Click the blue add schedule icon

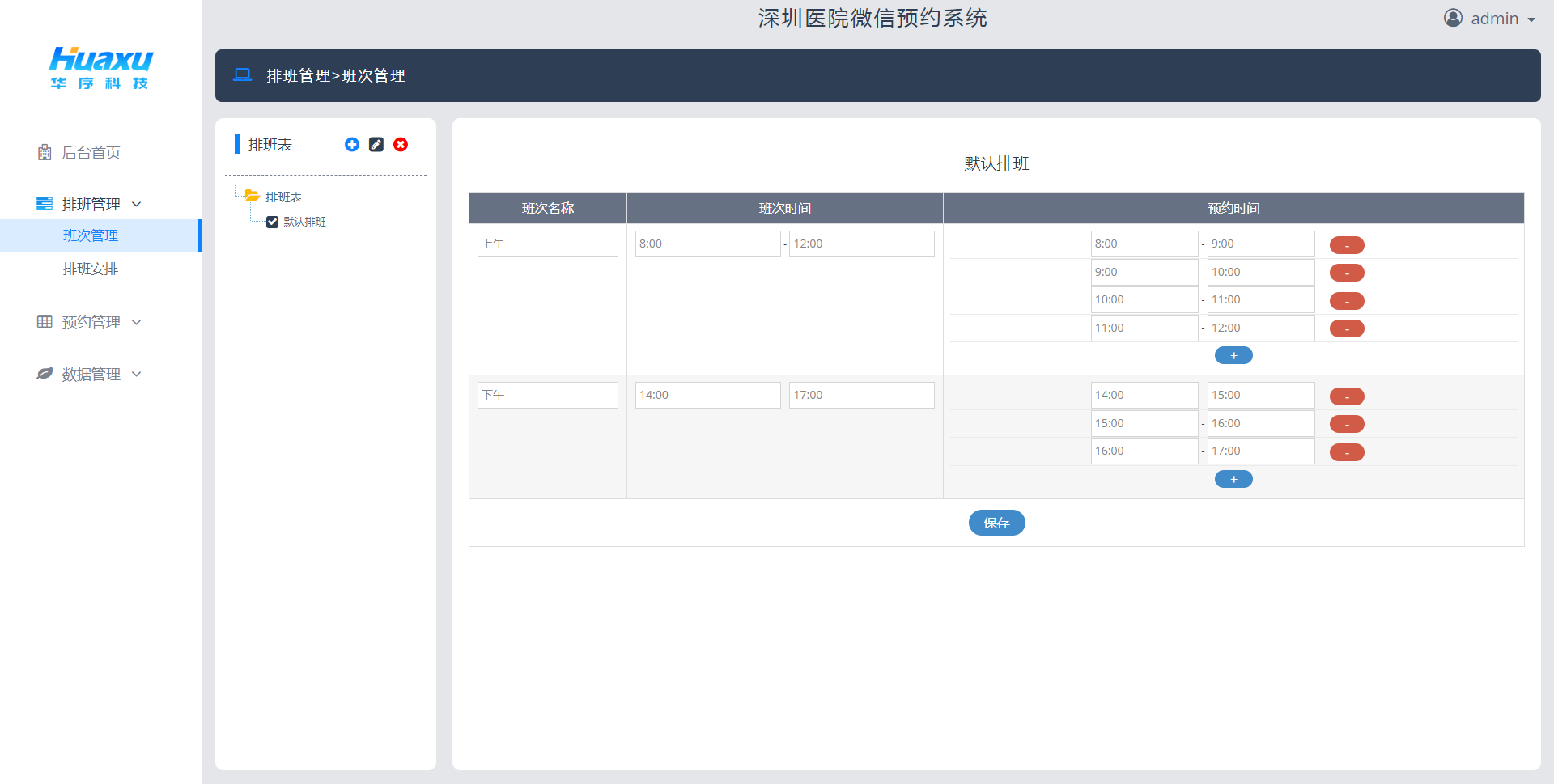[x=352, y=145]
